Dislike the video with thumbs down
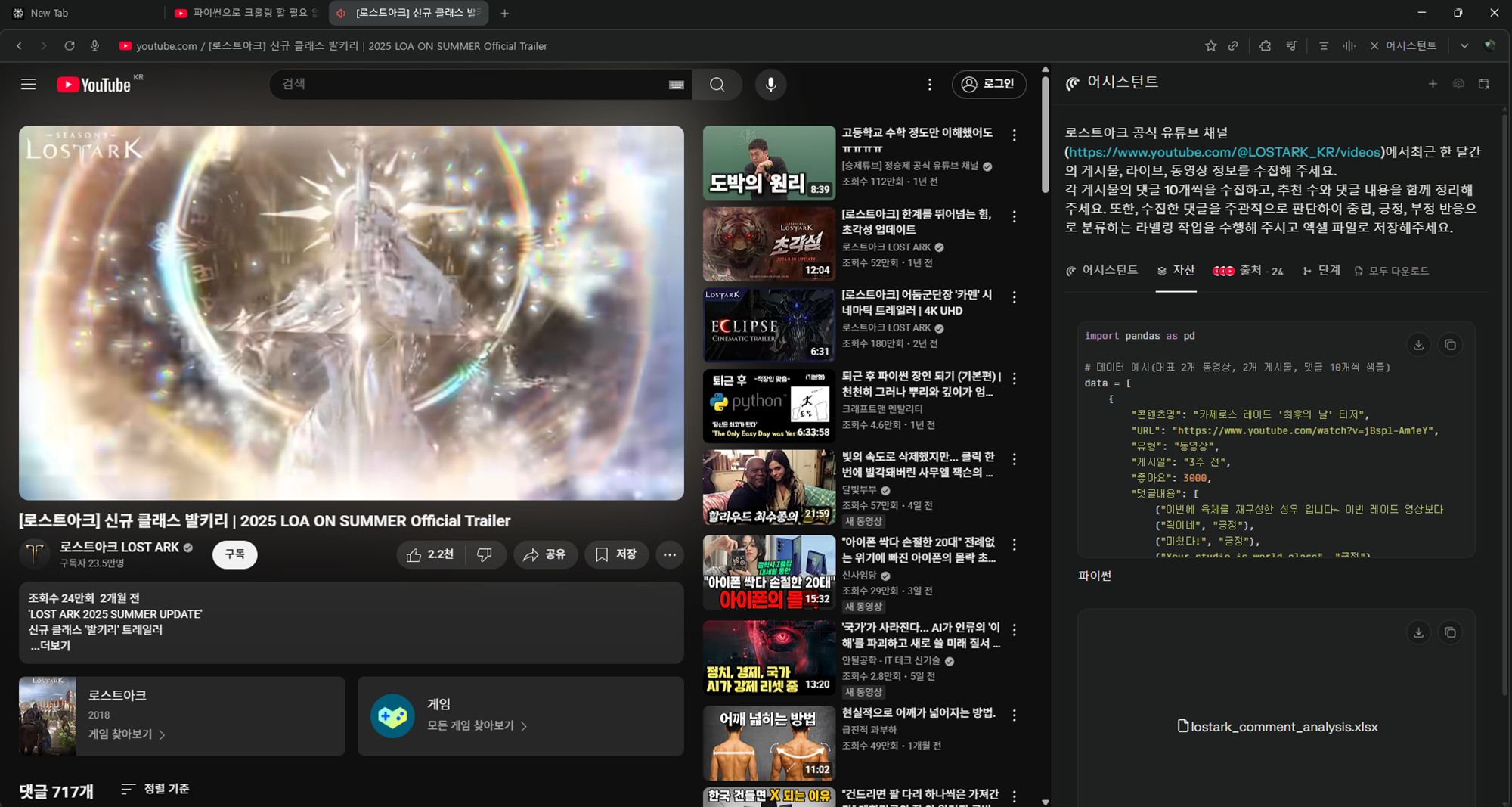This screenshot has width=1512, height=807. pos(485,554)
